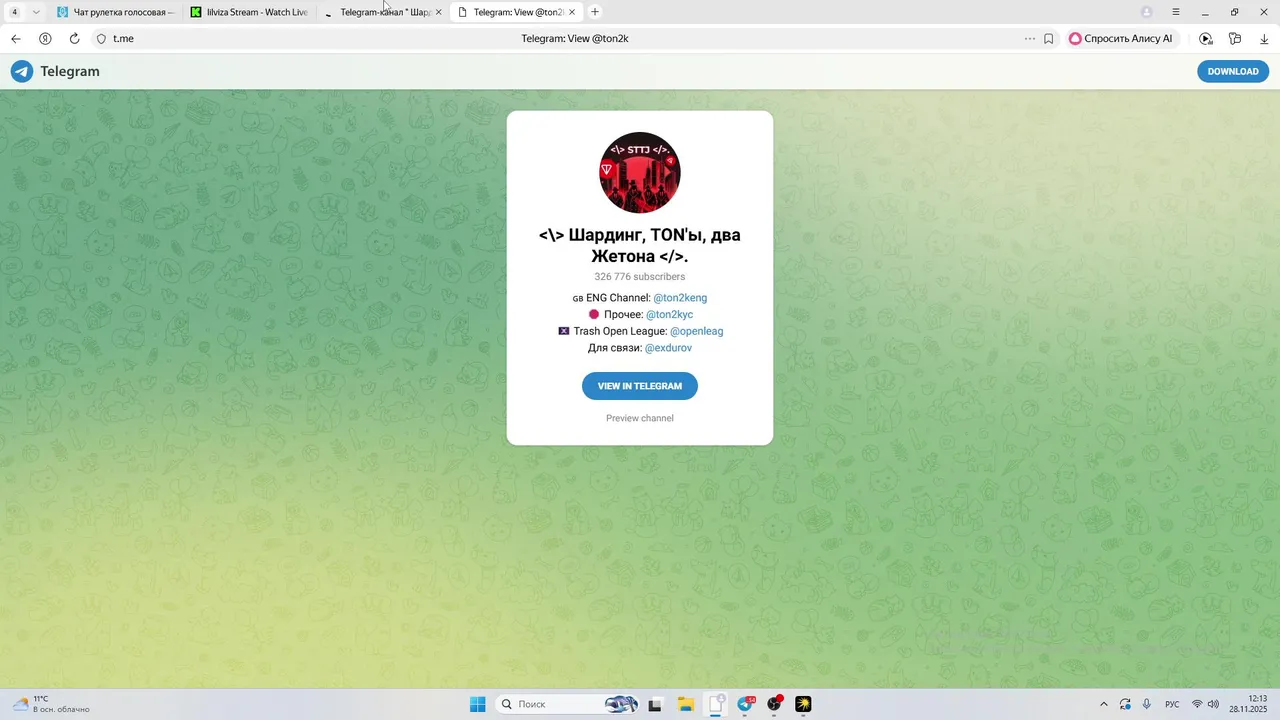Open a new browser tab
This screenshot has width=1280, height=720.
(595, 12)
